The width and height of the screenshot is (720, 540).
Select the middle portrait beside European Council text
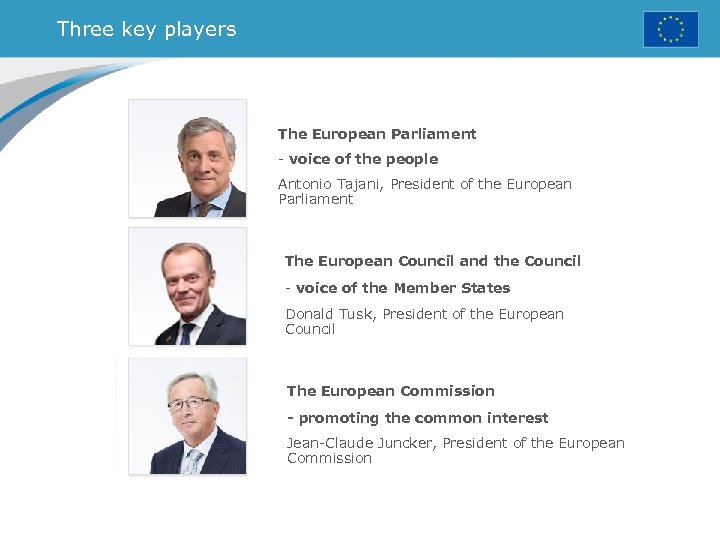[187, 286]
